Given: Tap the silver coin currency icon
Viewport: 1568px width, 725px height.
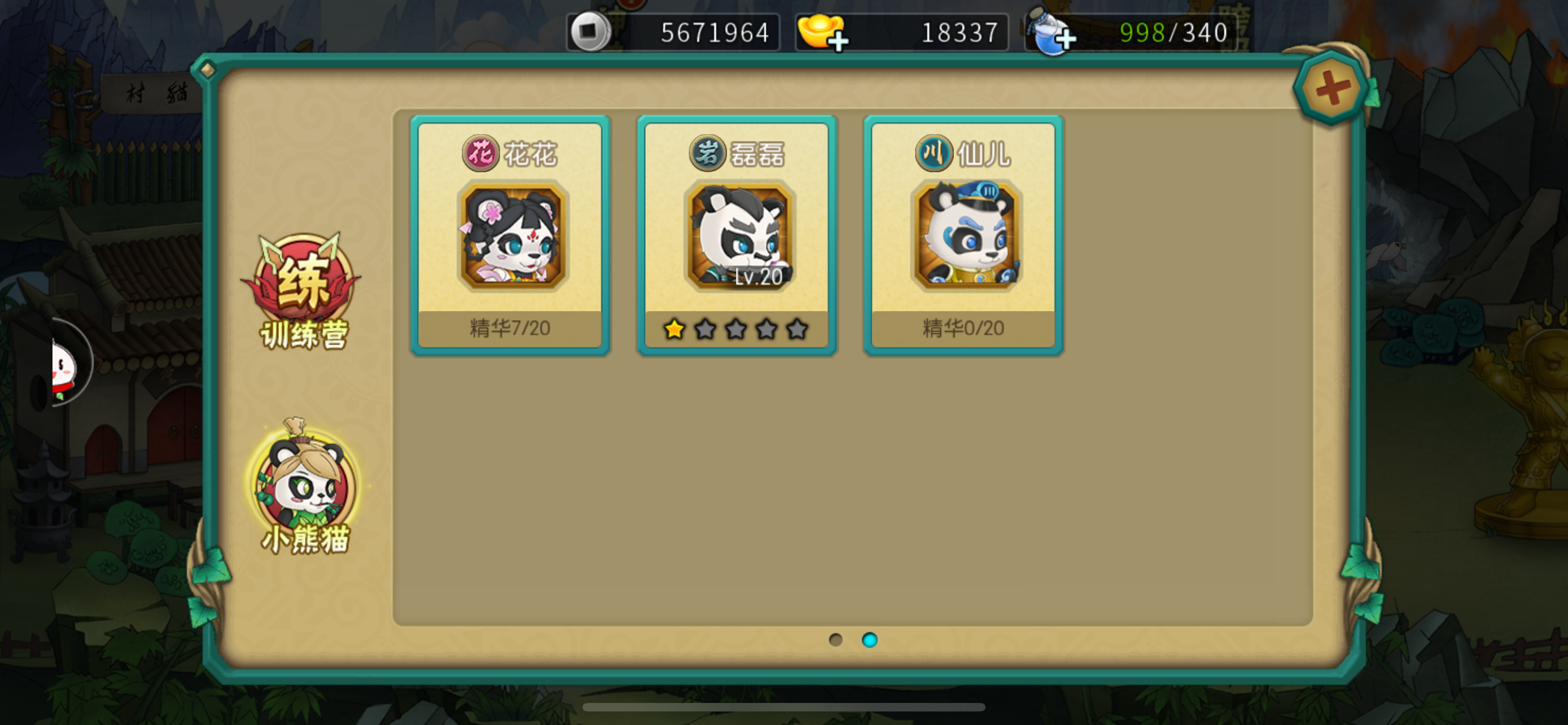Looking at the screenshot, I should [x=589, y=30].
